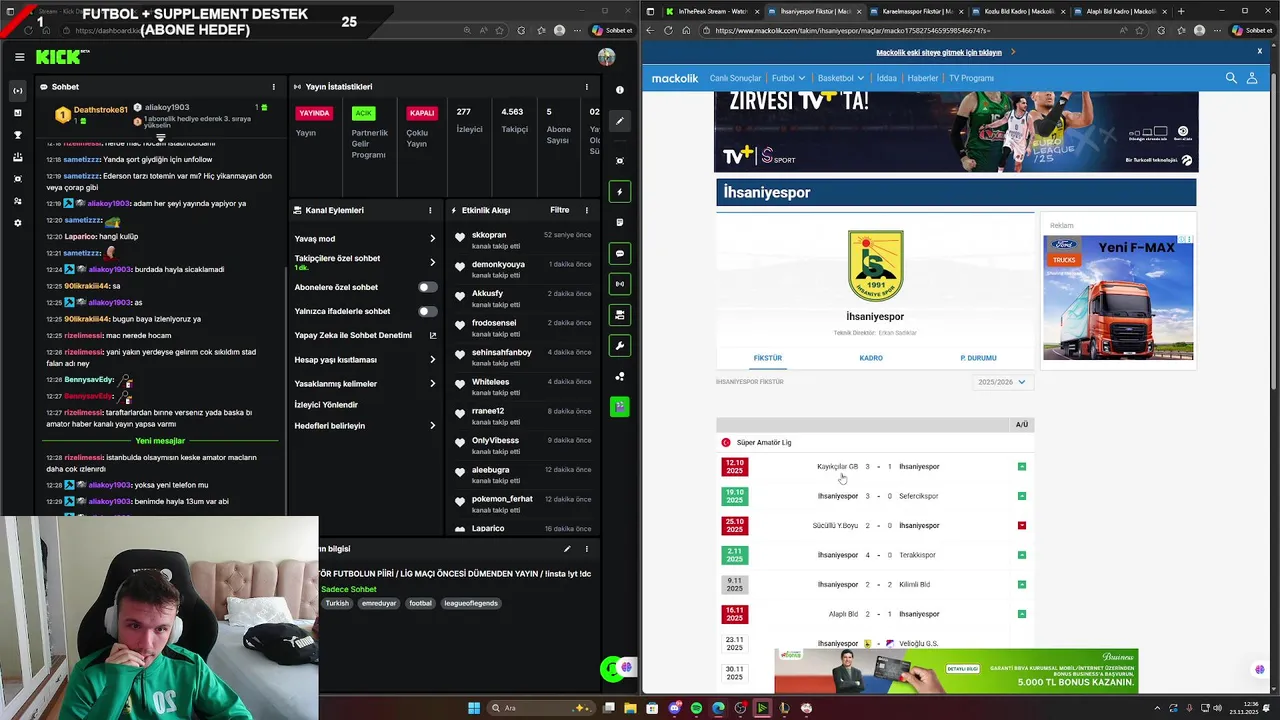
Task: Switch to InThePeak Stream browser tab
Action: [x=712, y=11]
